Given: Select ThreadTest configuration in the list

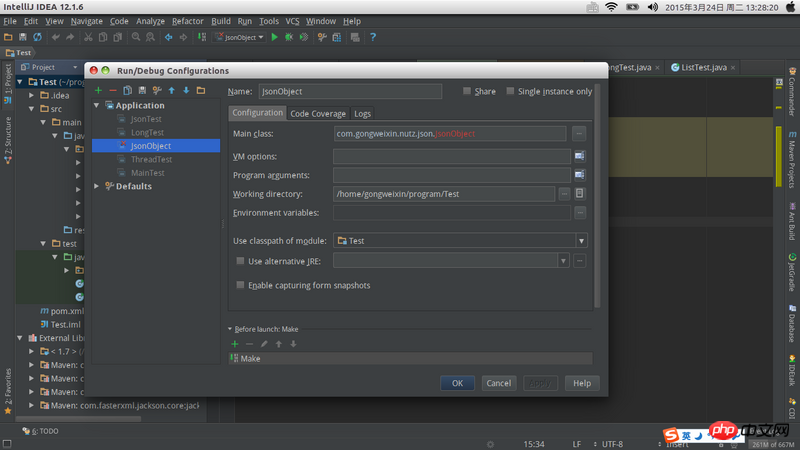Looking at the screenshot, I should tap(151, 159).
